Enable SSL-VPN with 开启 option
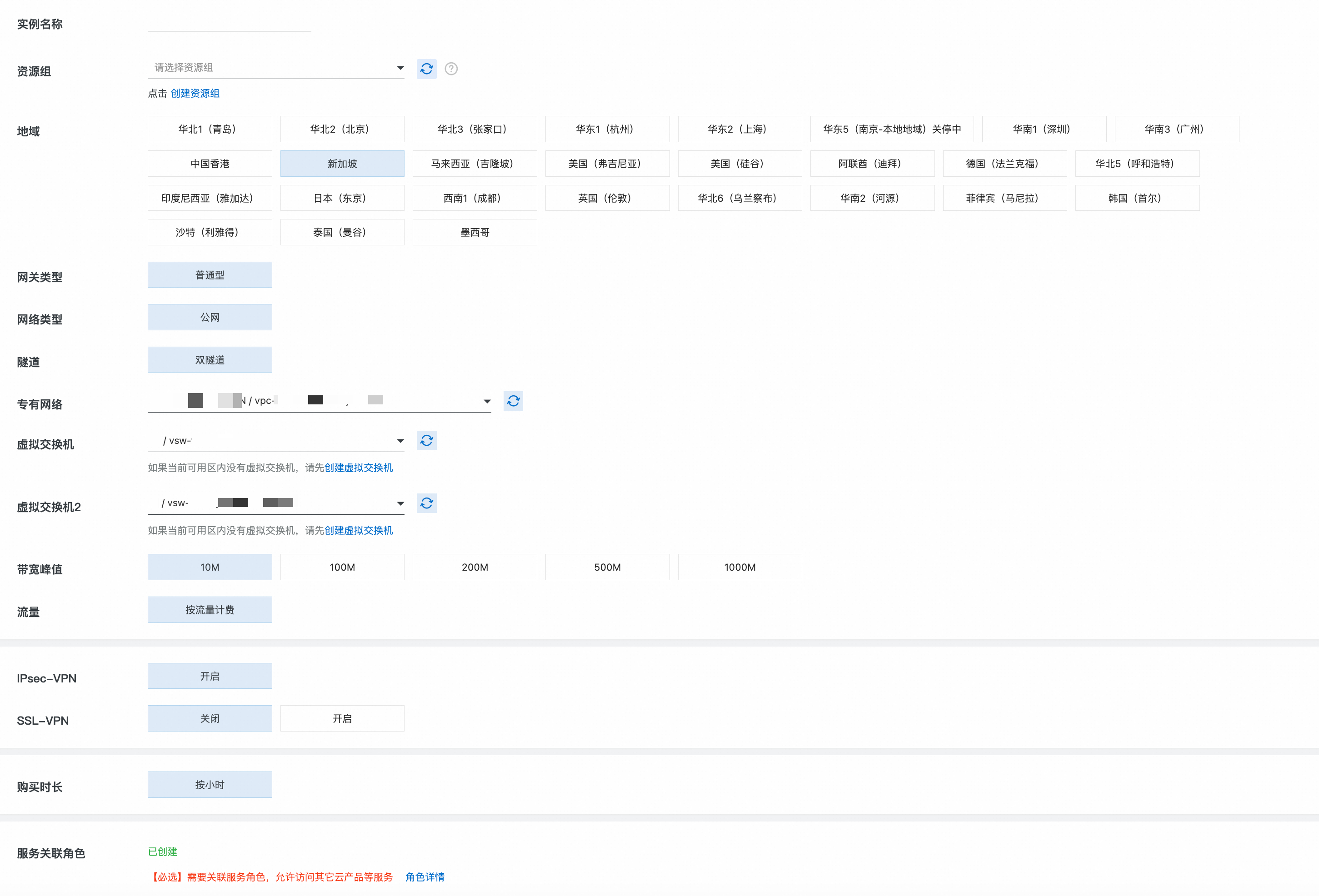This screenshot has width=1319, height=896. coord(342,718)
